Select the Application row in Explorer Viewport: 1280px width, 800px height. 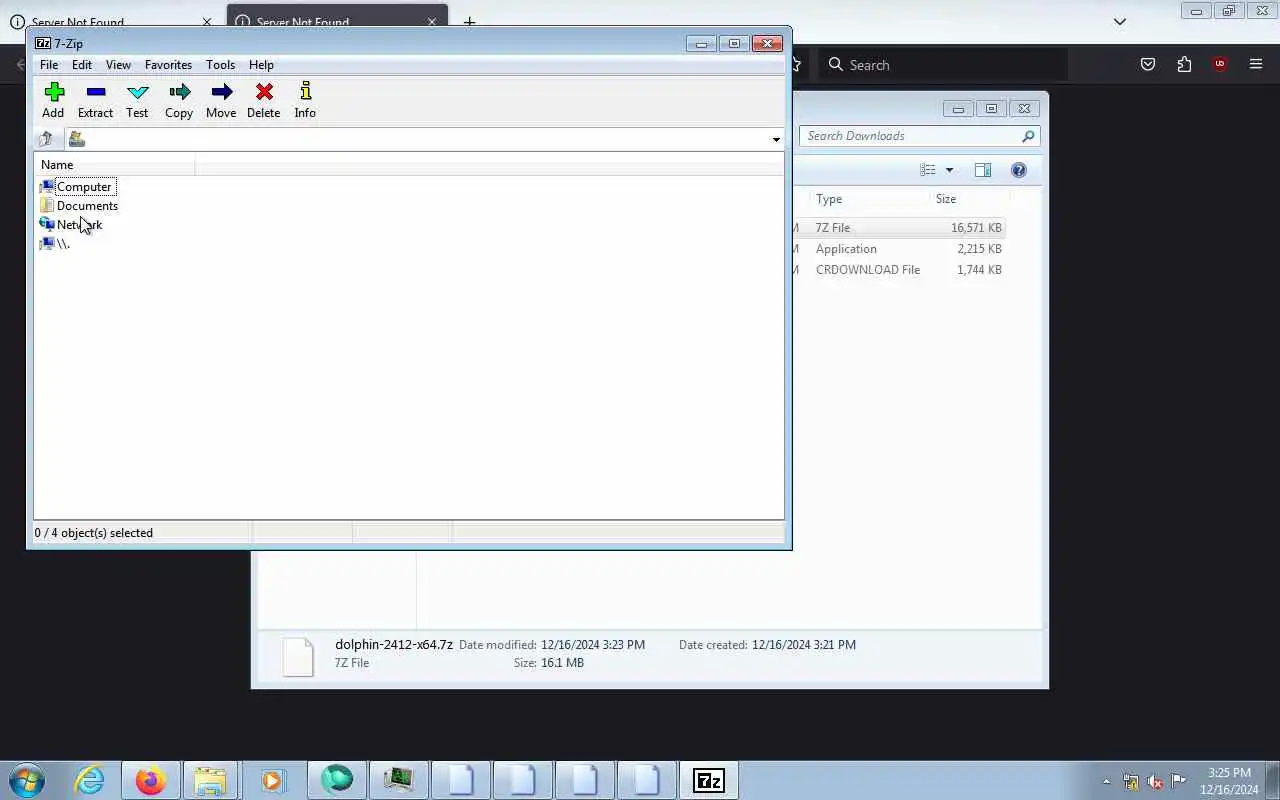point(846,249)
